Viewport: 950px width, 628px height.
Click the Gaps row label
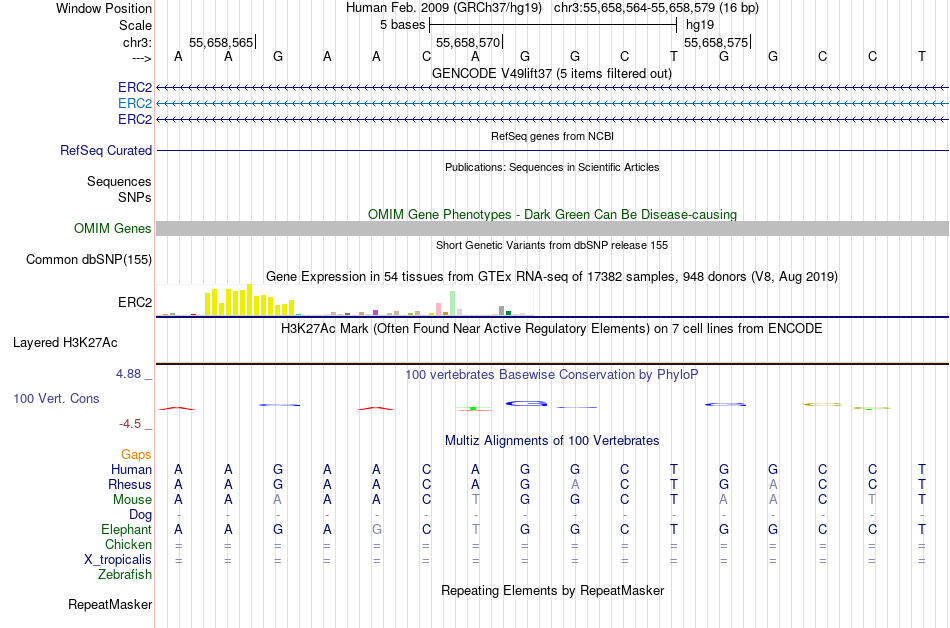pos(136,454)
